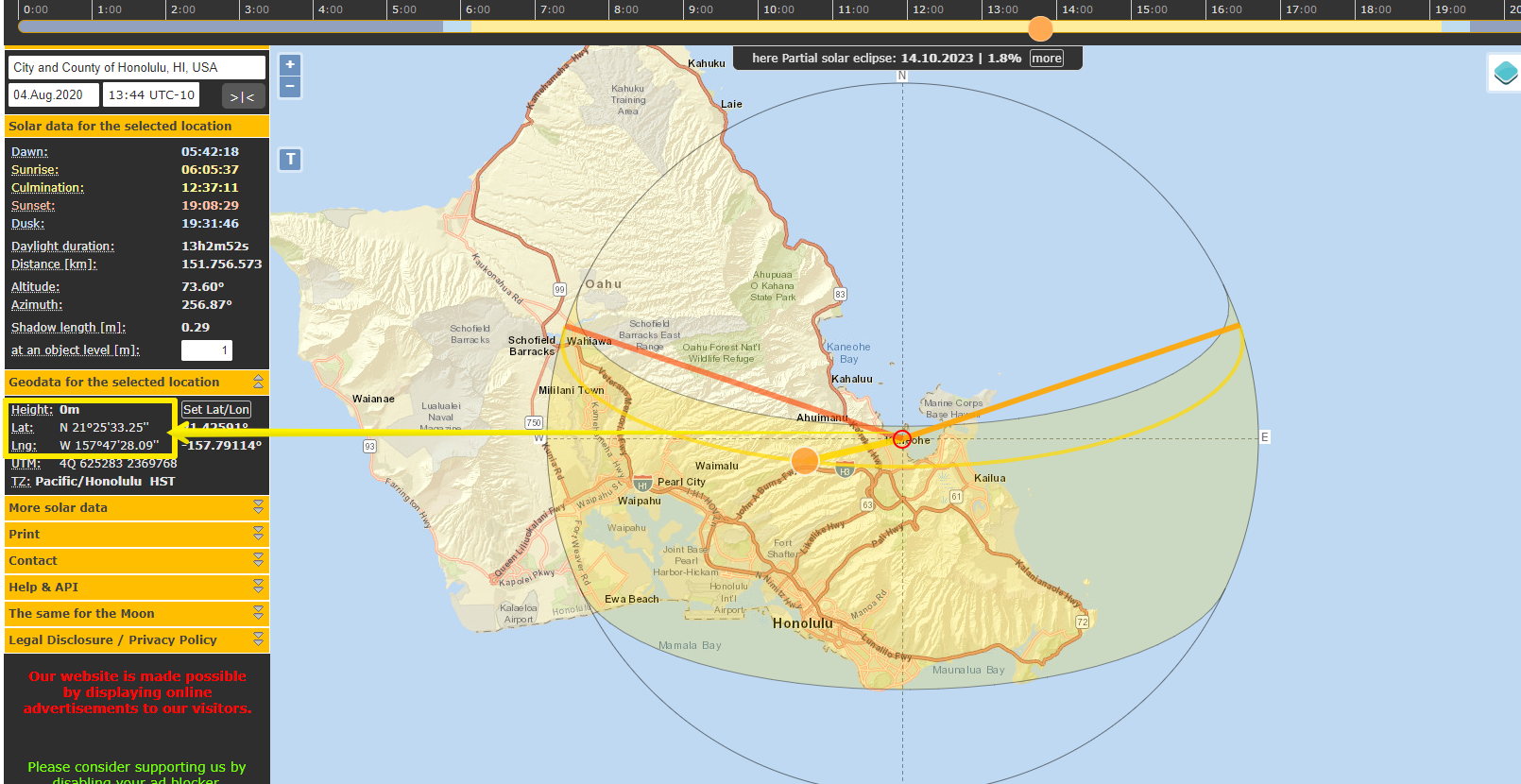Image resolution: width=1521 pixels, height=784 pixels.
Task: Zoom in on the map
Action: pos(290,65)
